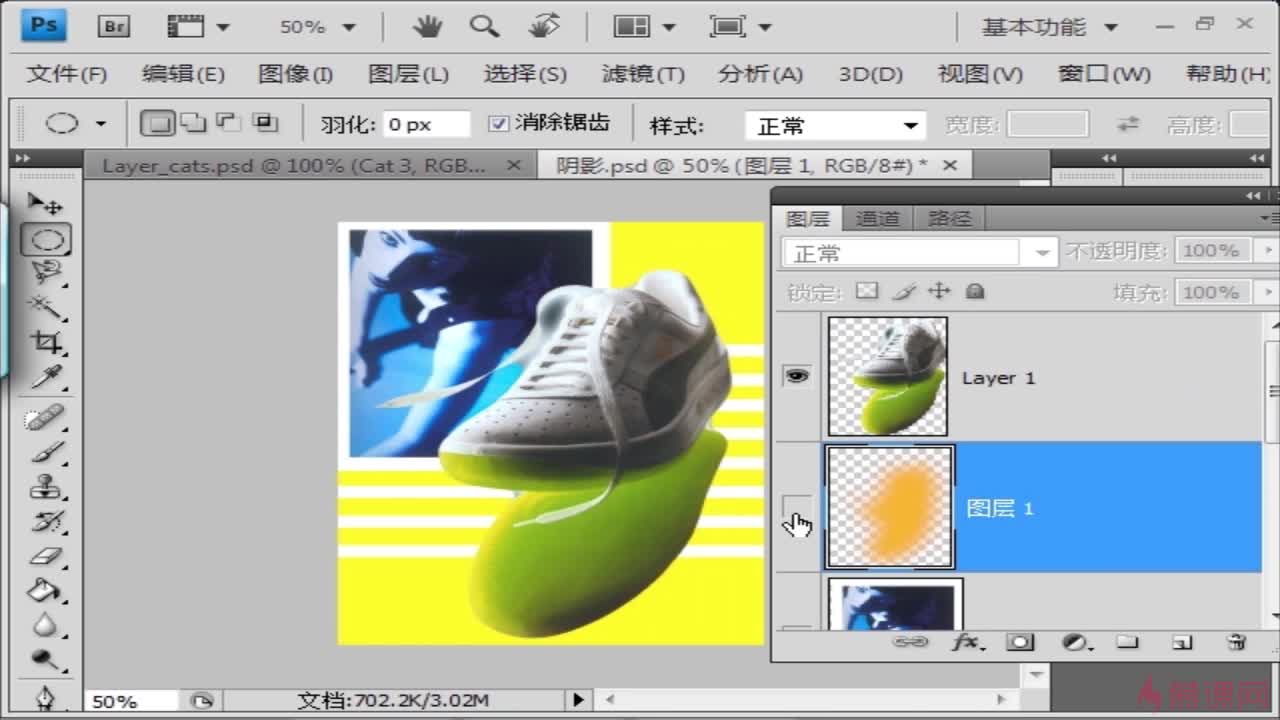Viewport: 1280px width, 720px height.
Task: Toggle lock position
Action: pos(939,291)
